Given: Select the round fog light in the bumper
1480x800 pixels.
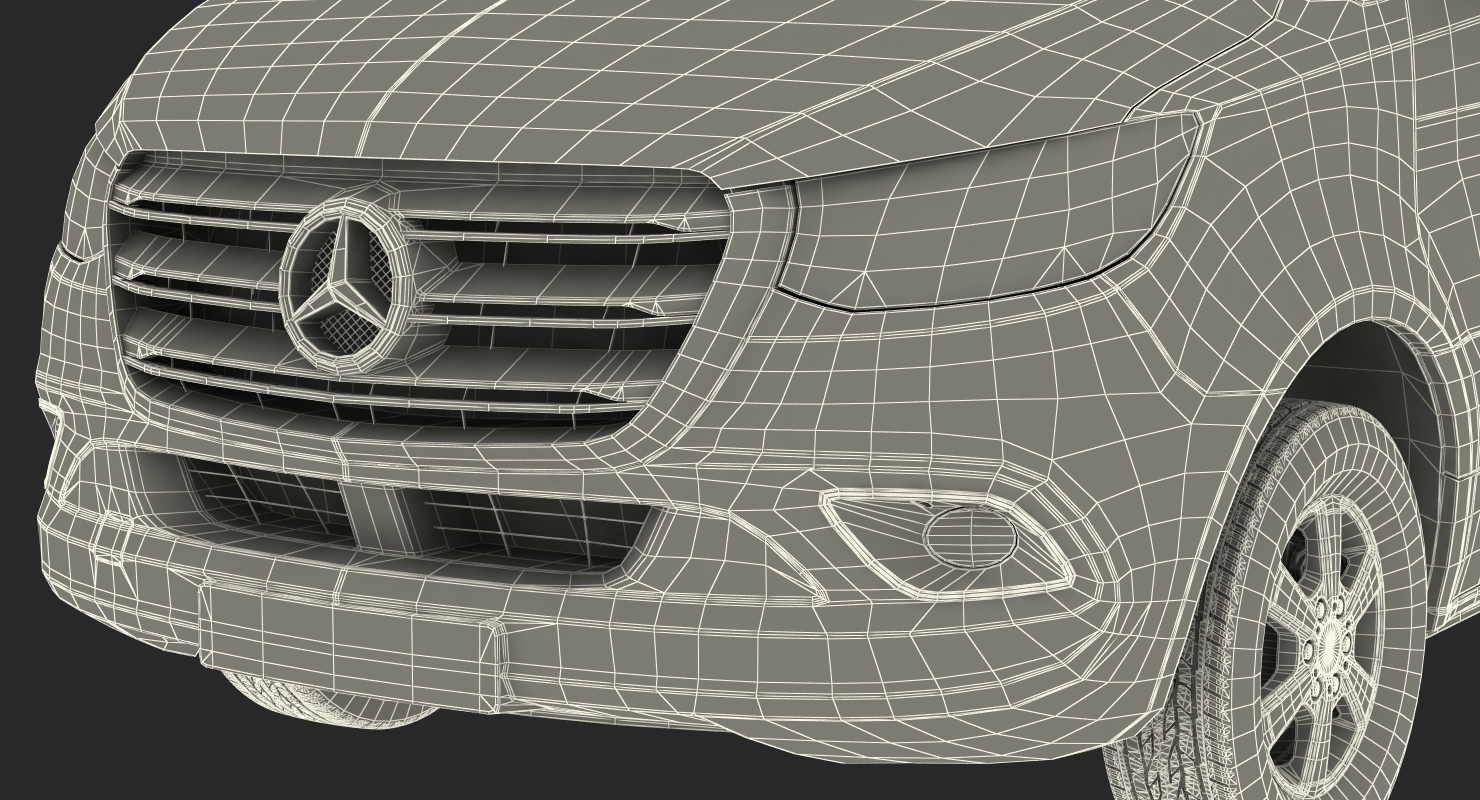Looking at the screenshot, I should (969, 535).
